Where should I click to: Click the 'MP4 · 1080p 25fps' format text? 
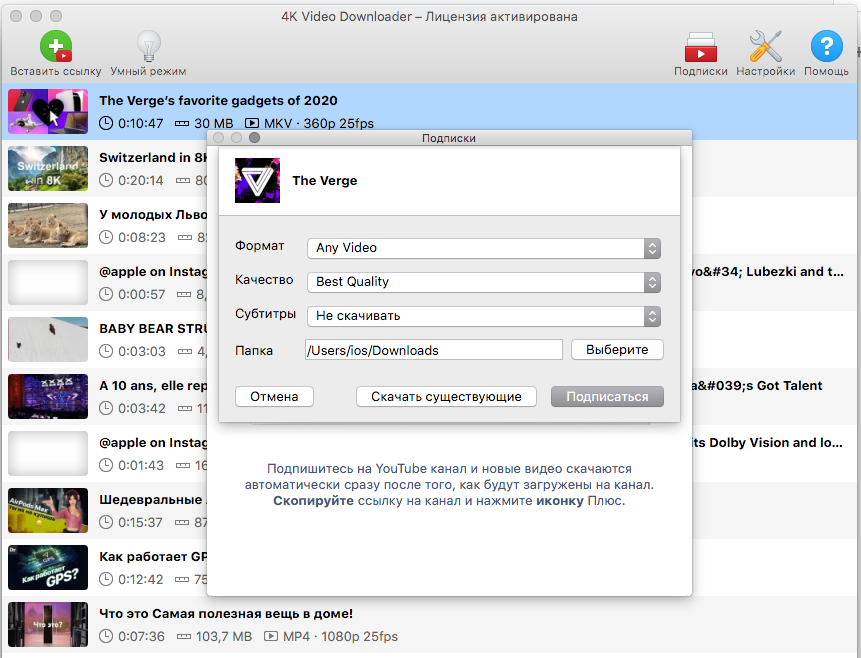[340, 637]
